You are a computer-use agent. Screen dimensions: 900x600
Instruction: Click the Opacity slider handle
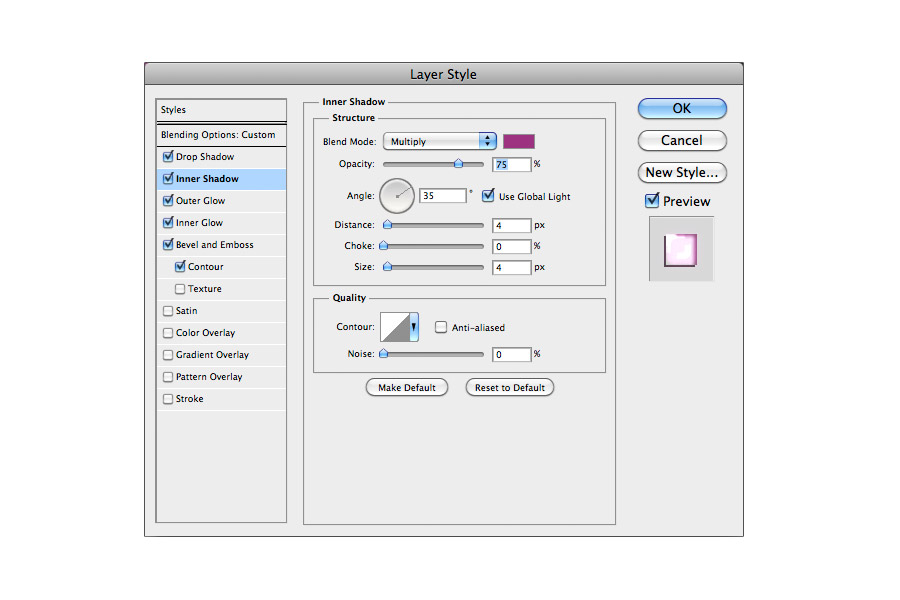pos(459,164)
